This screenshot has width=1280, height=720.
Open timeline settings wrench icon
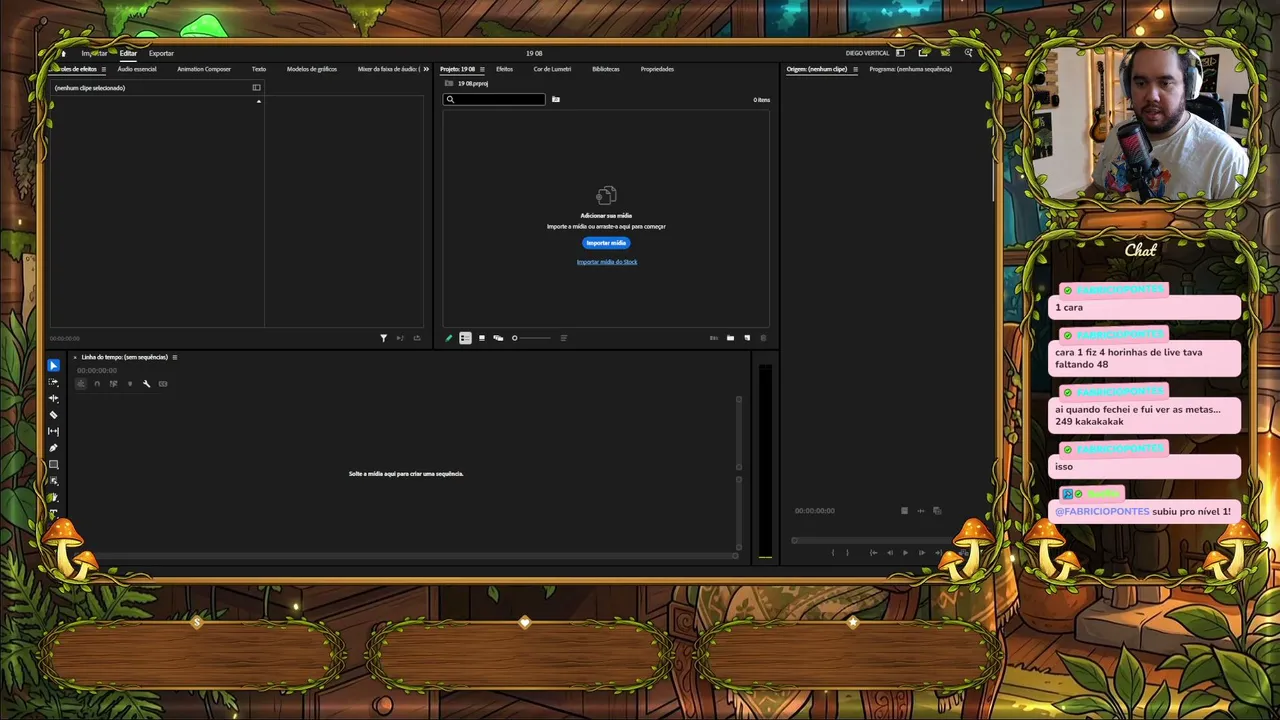(x=146, y=384)
